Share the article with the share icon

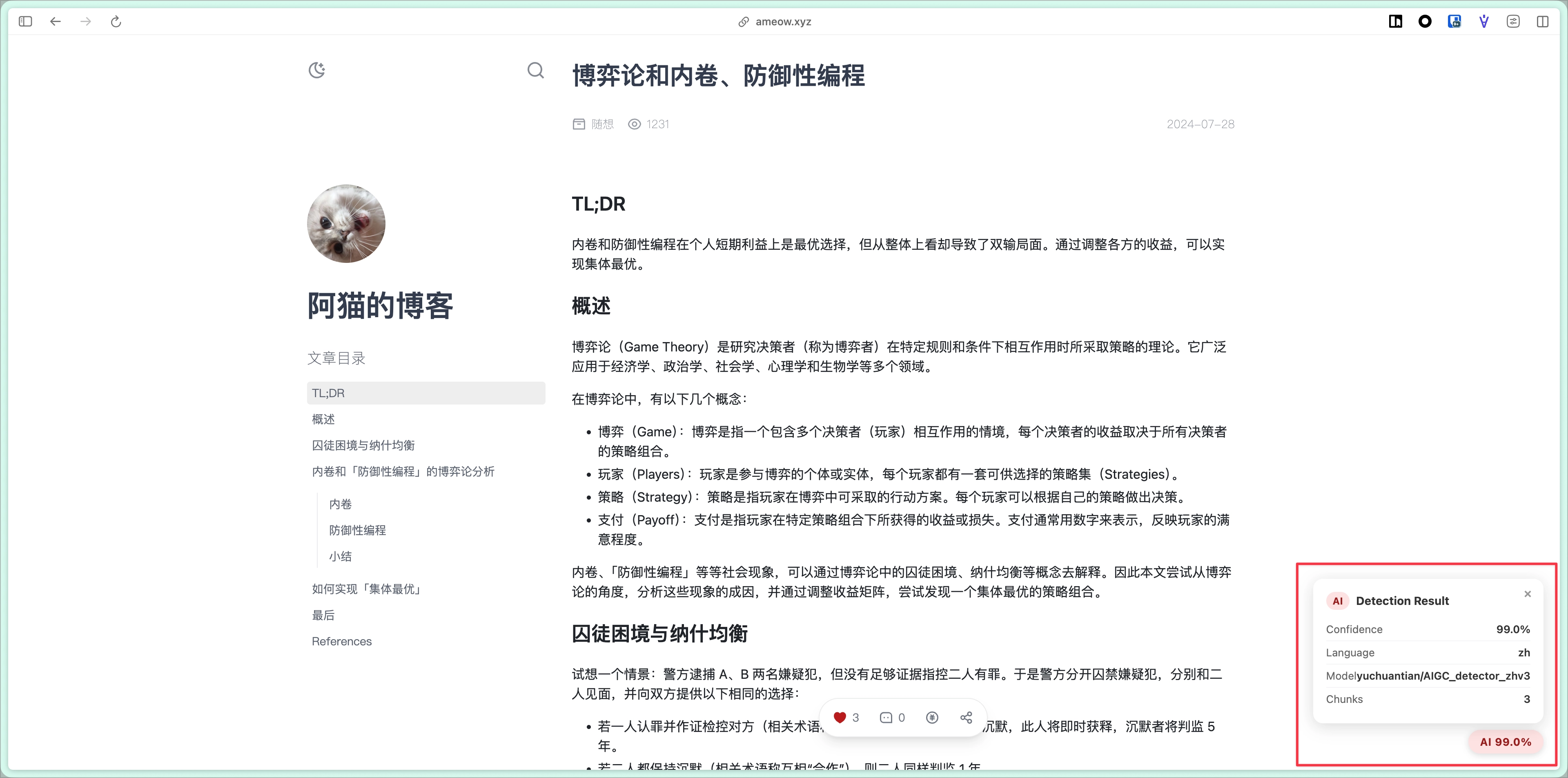966,718
